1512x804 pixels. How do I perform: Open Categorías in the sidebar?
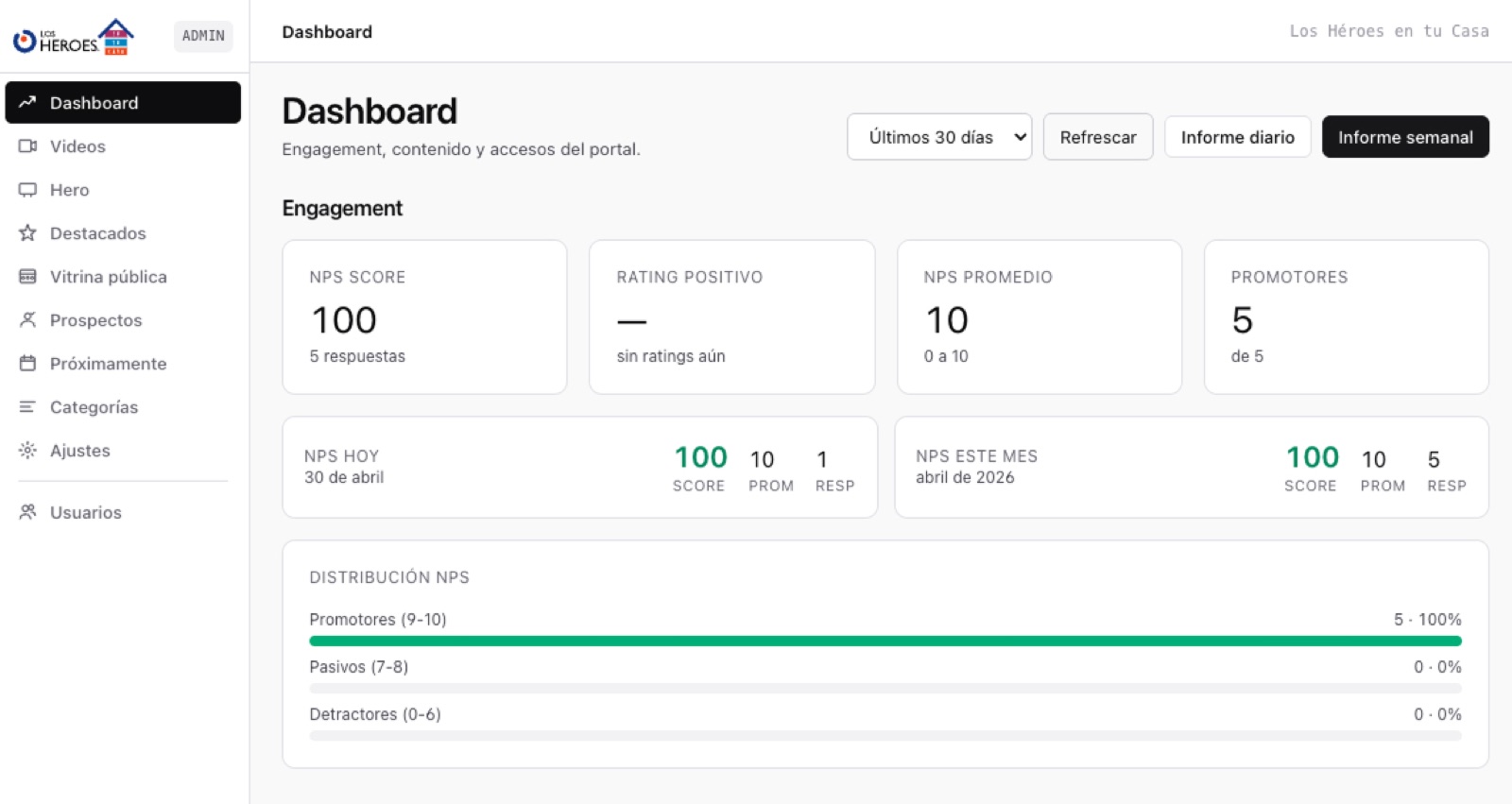(x=123, y=406)
